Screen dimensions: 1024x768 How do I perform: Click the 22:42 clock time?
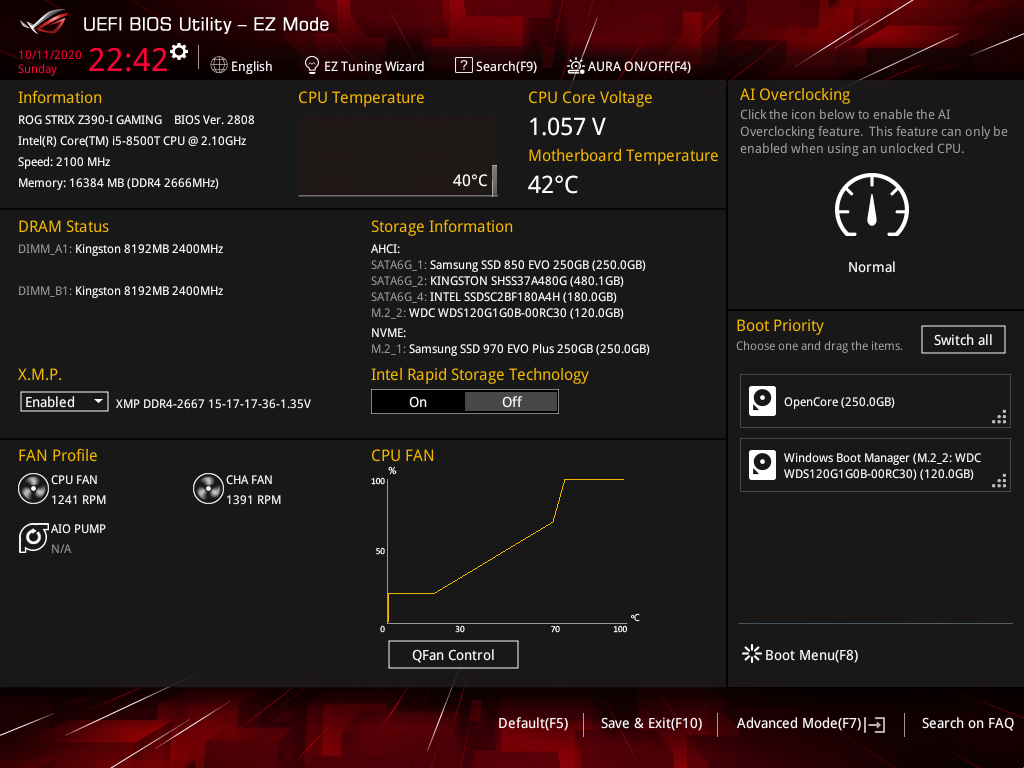(128, 60)
